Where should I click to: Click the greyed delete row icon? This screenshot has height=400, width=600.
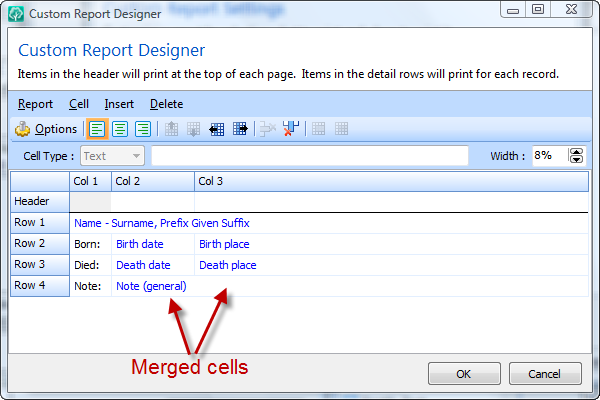[x=268, y=129]
